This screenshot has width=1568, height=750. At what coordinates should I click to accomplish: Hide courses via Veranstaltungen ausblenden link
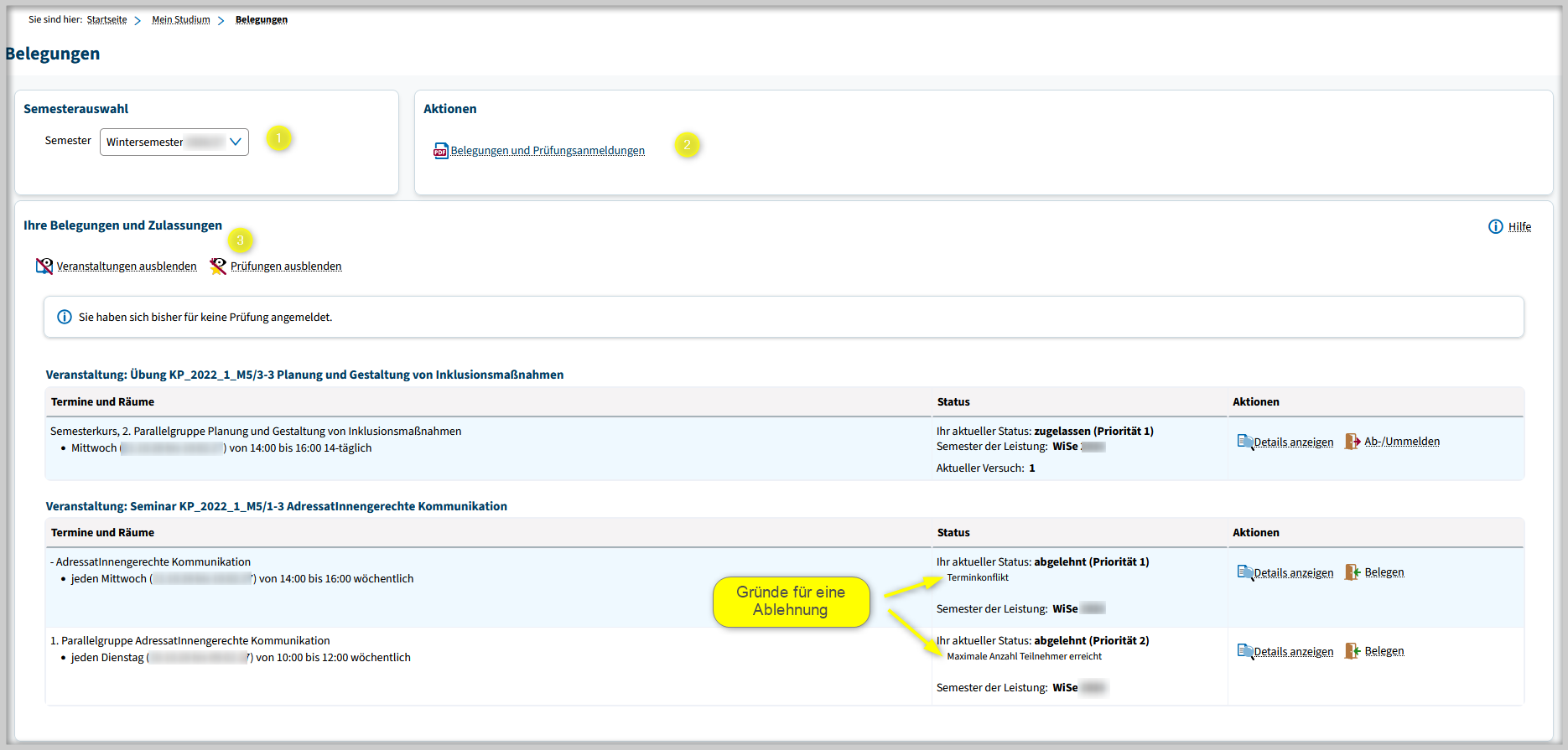click(127, 266)
